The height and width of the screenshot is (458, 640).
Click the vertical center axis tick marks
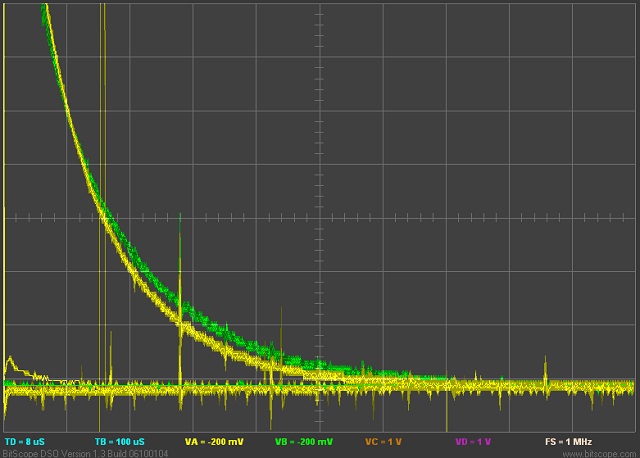pyautogui.click(x=320, y=100)
